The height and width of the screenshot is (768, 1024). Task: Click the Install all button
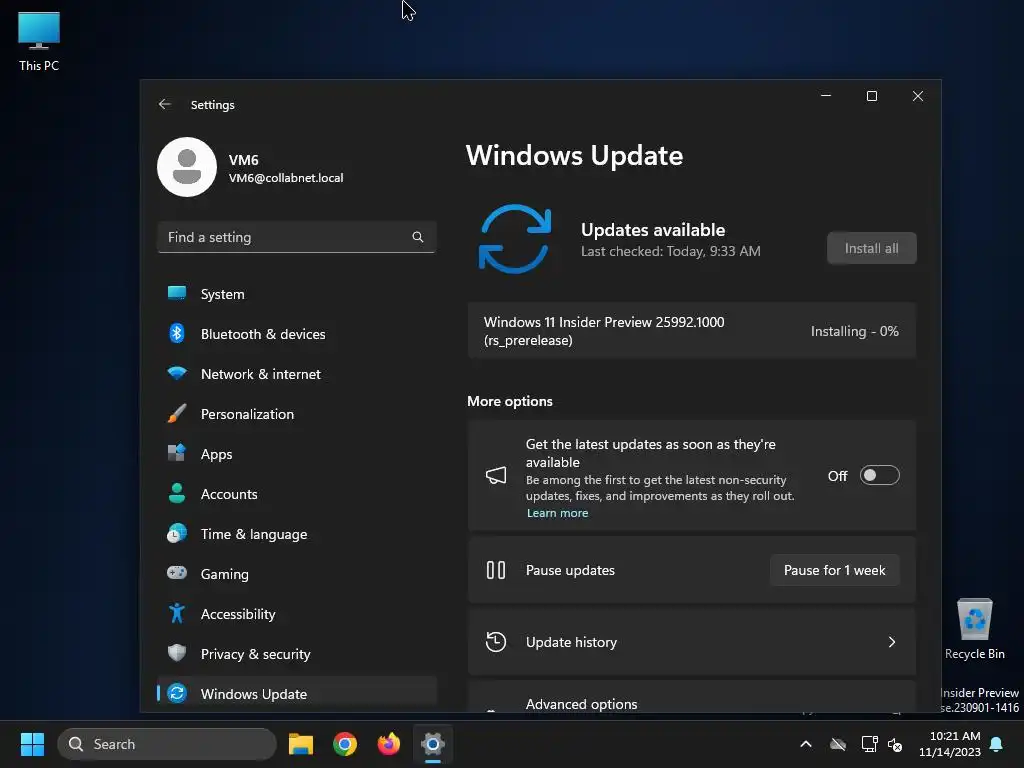click(x=871, y=248)
